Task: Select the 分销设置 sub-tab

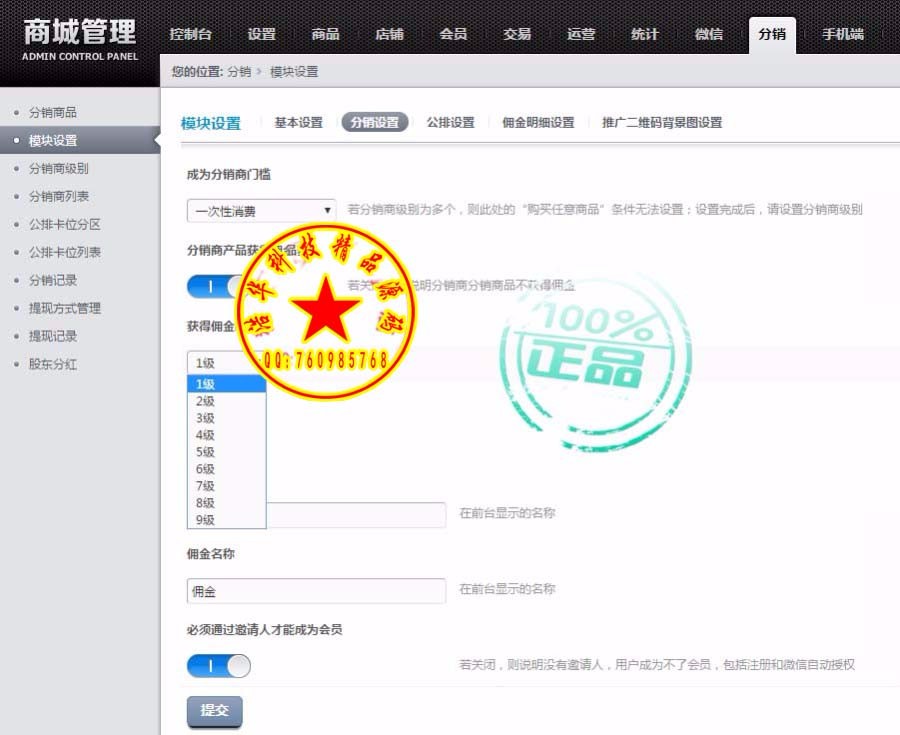Action: (x=375, y=122)
